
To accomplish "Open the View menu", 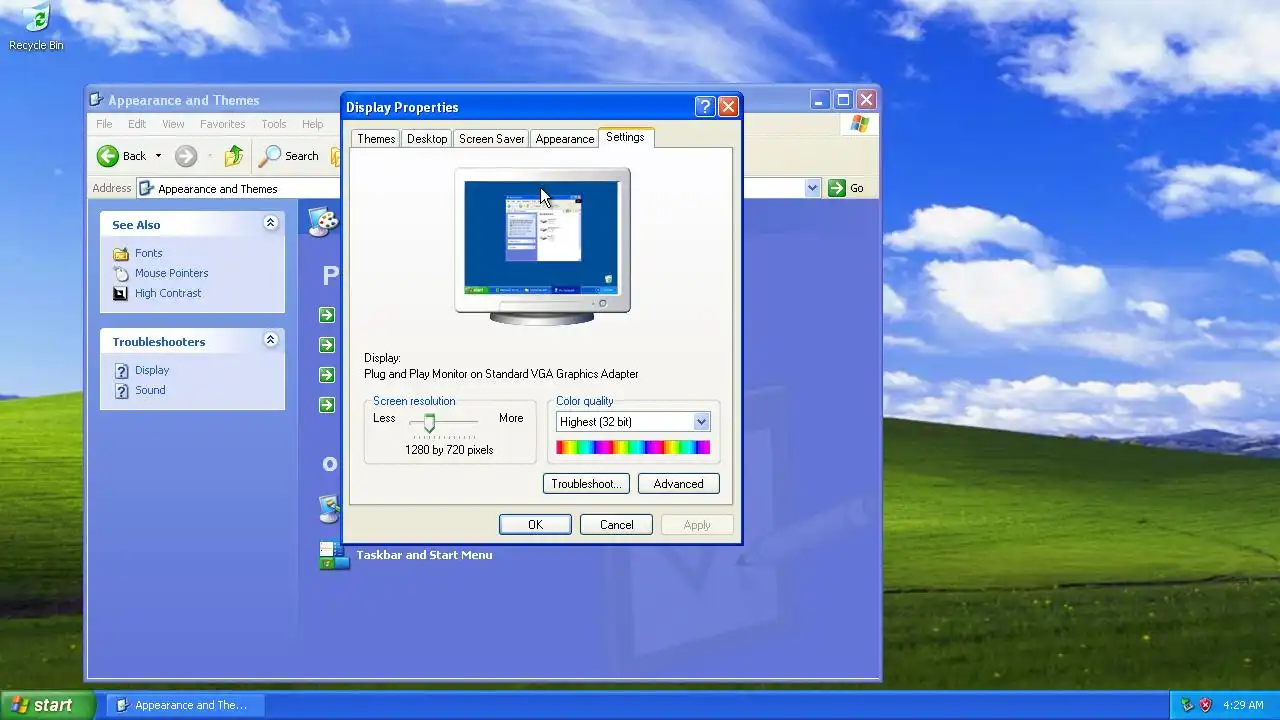I will tap(173, 124).
